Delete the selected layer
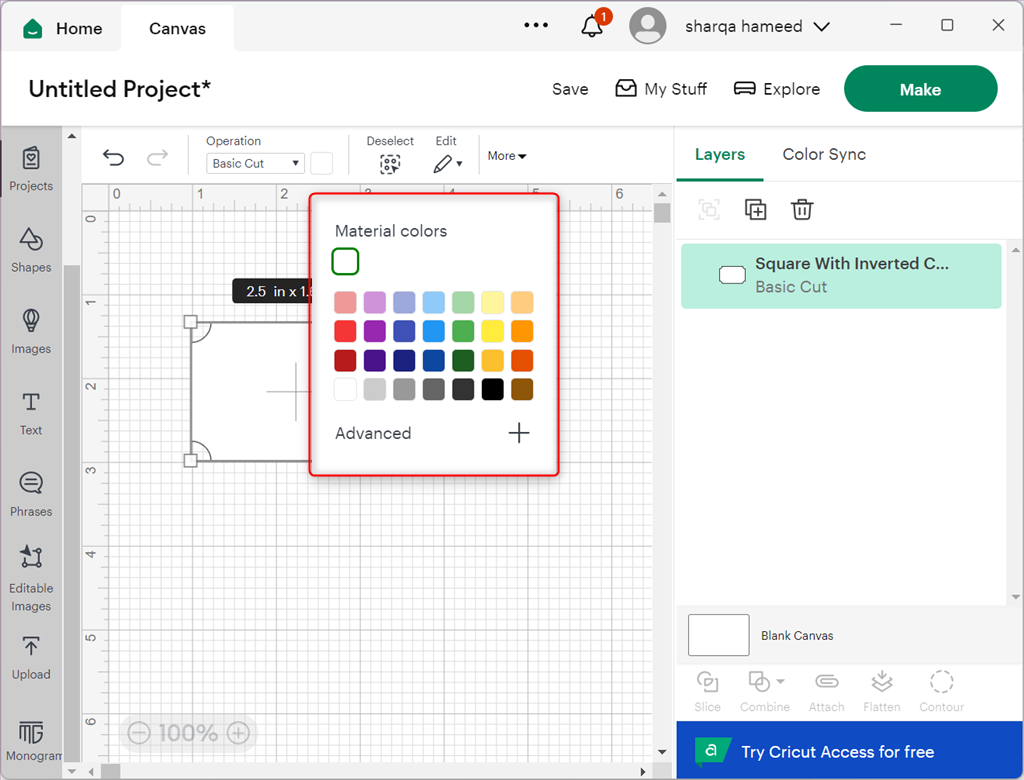Screen dimensions: 1024x780 pos(802,210)
